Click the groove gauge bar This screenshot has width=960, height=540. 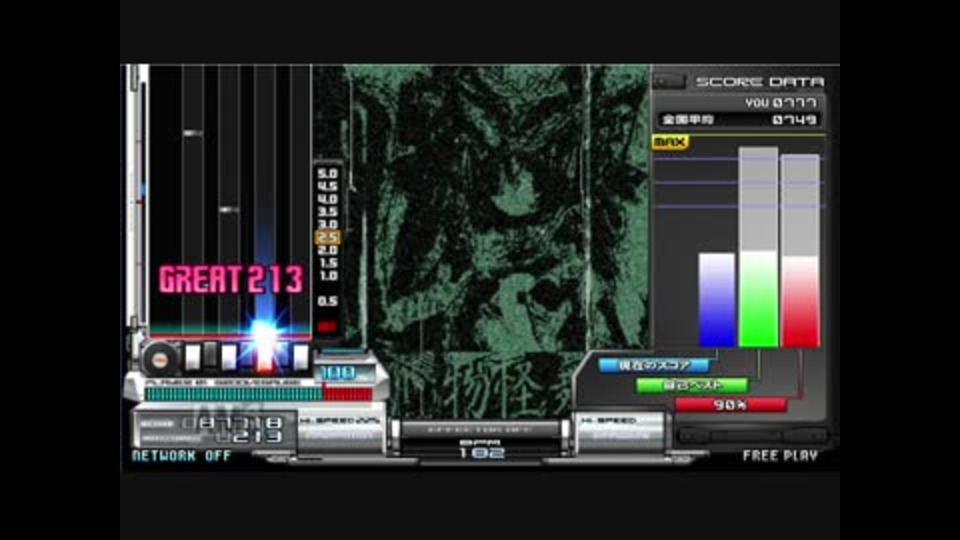(258, 394)
